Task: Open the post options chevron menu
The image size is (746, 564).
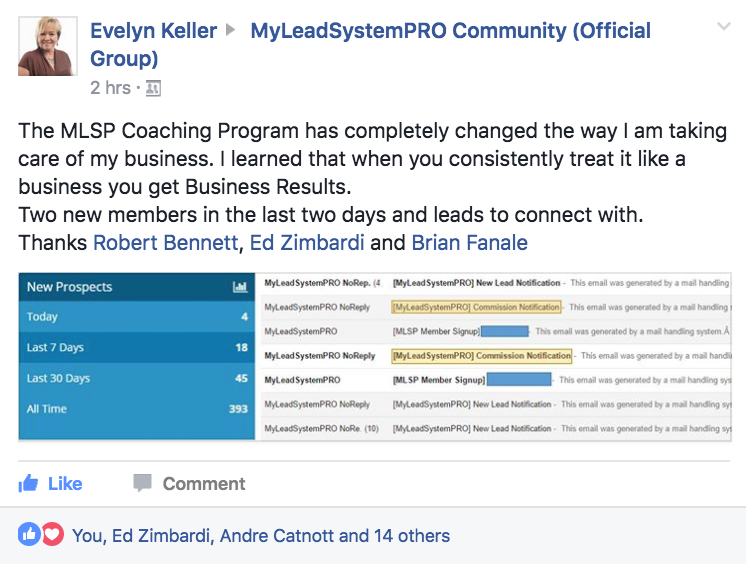Action: point(724,27)
